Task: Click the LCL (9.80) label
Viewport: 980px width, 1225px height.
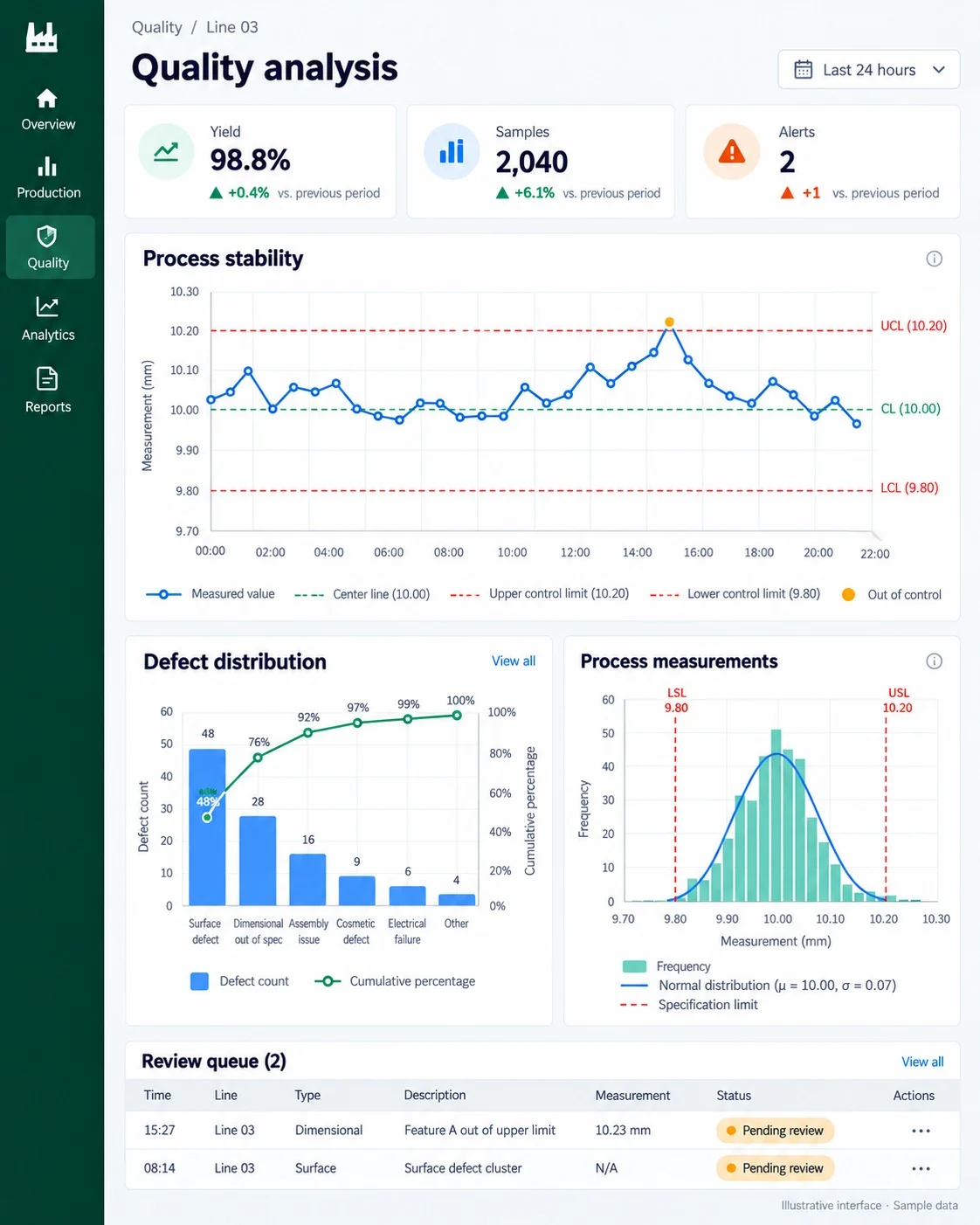Action: [x=909, y=488]
